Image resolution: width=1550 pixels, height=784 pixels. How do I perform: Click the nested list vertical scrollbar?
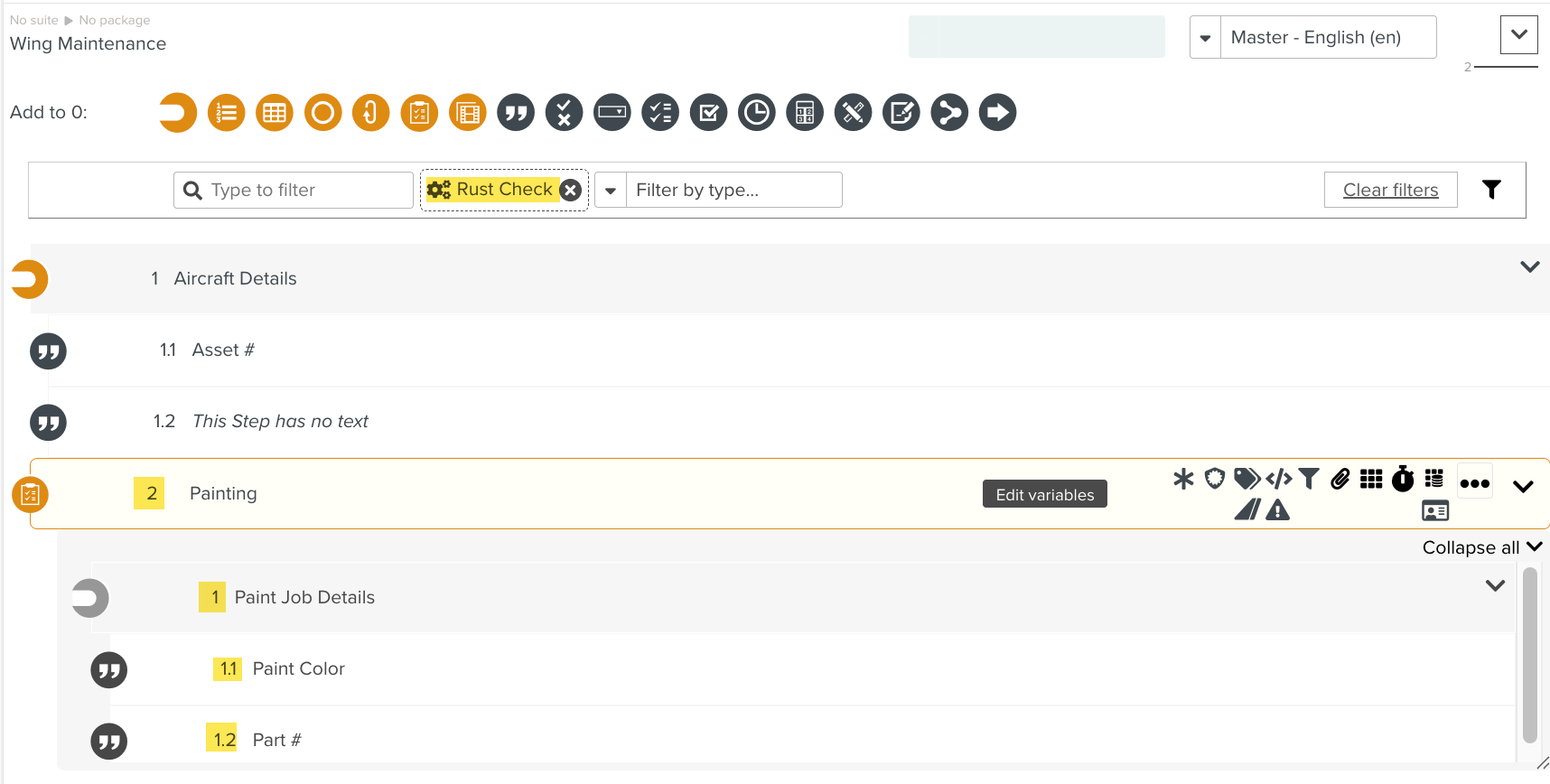tap(1529, 655)
